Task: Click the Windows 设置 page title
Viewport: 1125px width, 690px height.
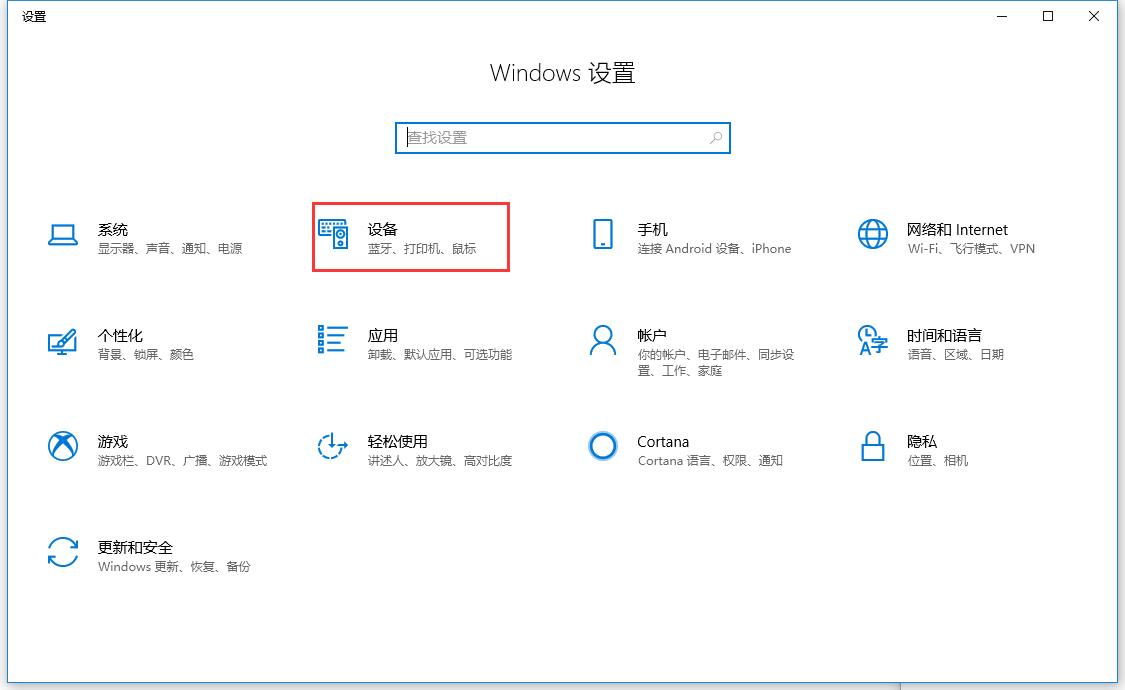Action: click(x=562, y=73)
